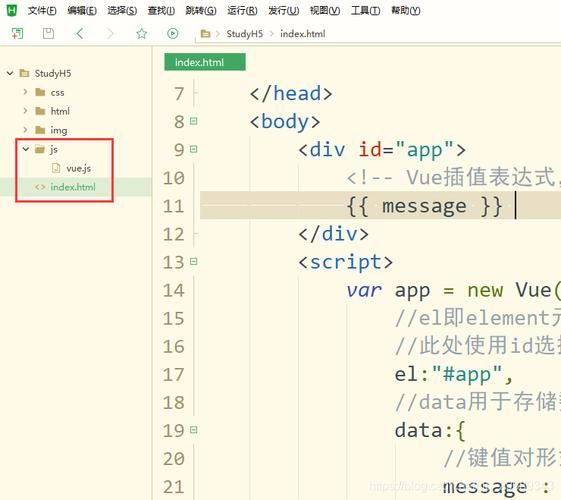Click line number 21 in gutter
The image size is (561, 500).
click(x=174, y=487)
